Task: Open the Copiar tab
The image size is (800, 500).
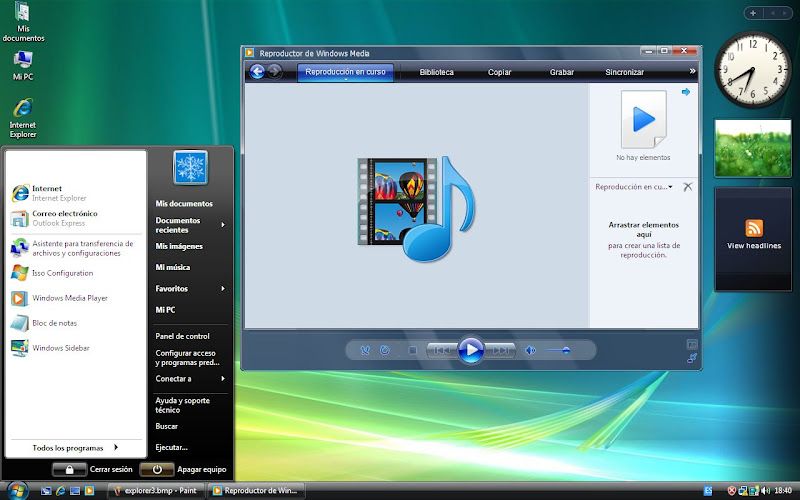Action: [499, 72]
